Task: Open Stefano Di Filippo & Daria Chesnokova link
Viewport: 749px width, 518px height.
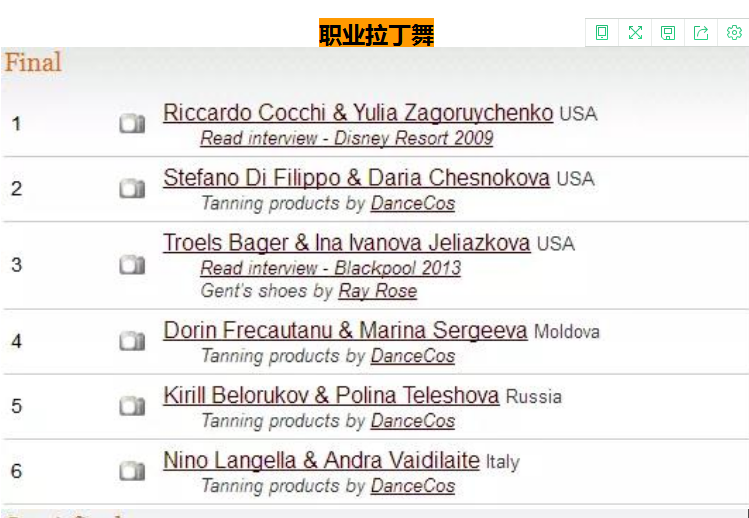Action: (356, 178)
